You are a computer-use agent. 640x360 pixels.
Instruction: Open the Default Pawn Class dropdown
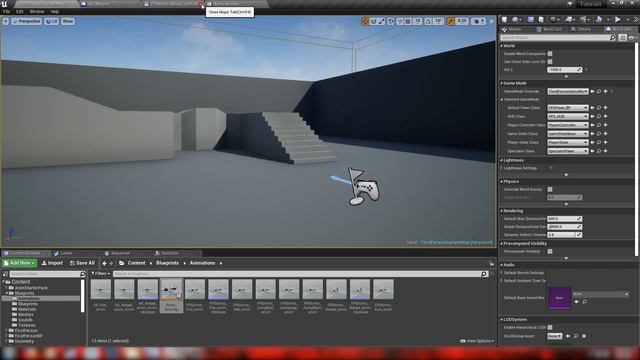567,108
